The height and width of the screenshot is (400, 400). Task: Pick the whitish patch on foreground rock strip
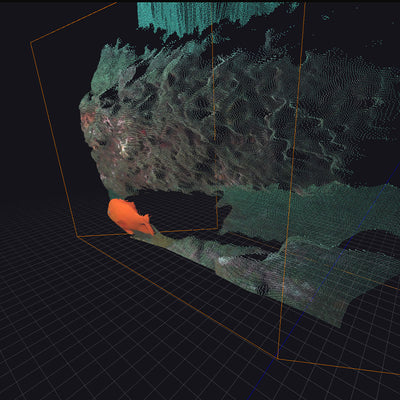[x=223, y=261]
